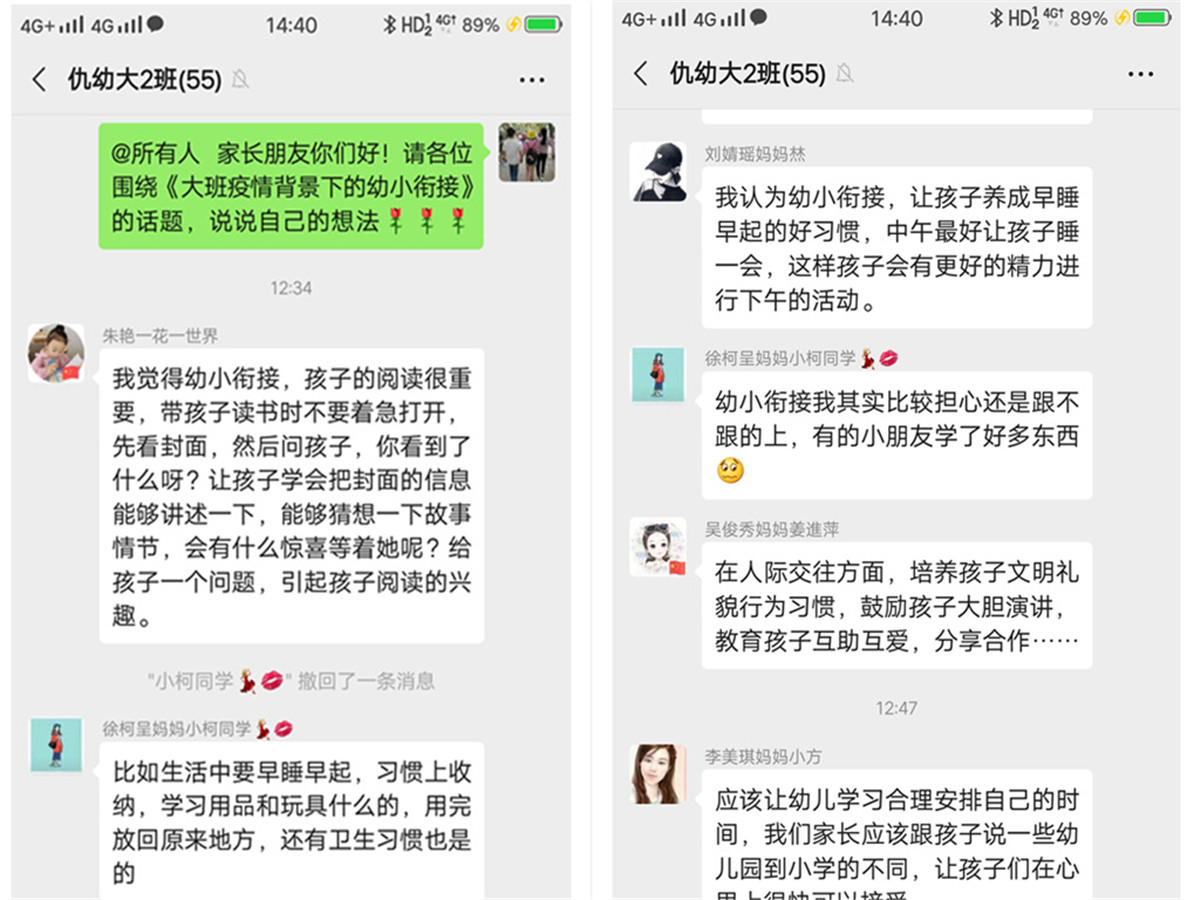Select the green @所有人 announcement message

(291, 187)
